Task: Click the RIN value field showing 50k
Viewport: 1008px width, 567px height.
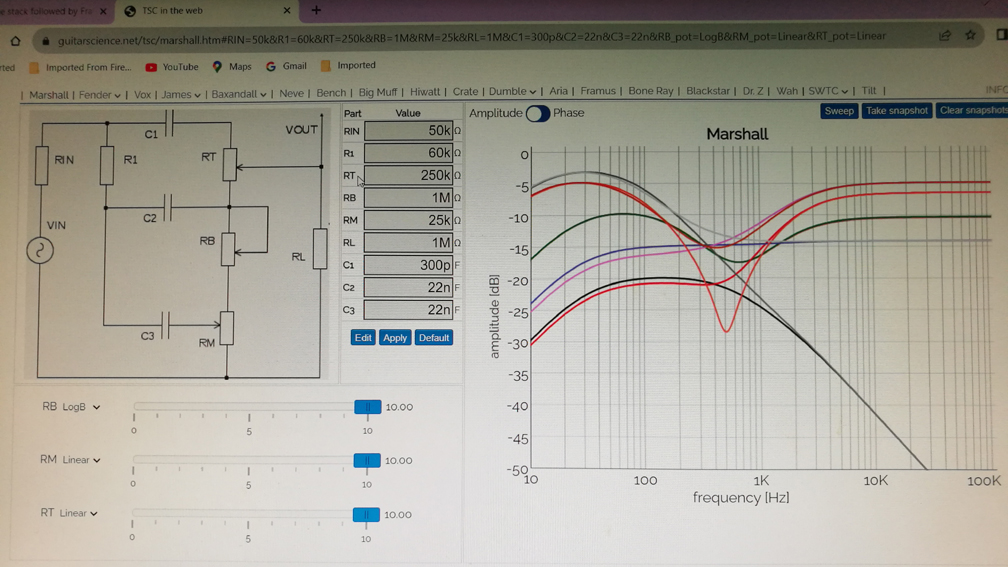Action: click(408, 131)
